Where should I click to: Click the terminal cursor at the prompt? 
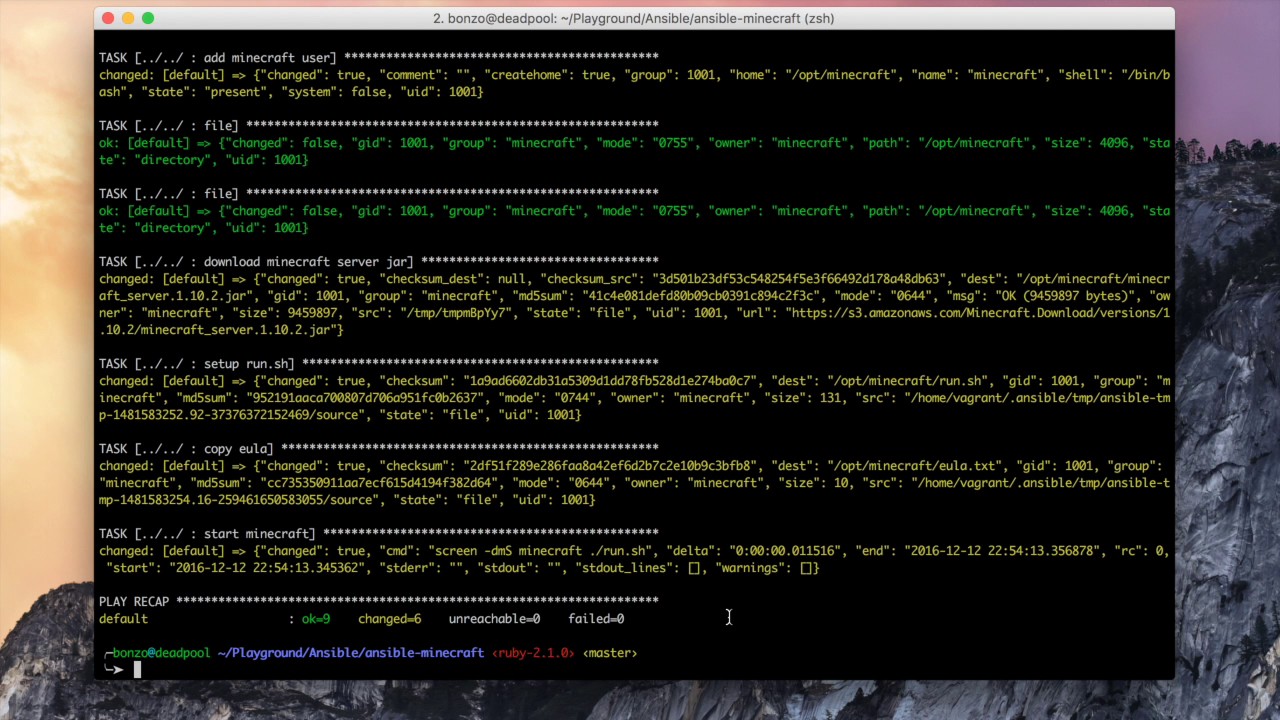point(138,670)
